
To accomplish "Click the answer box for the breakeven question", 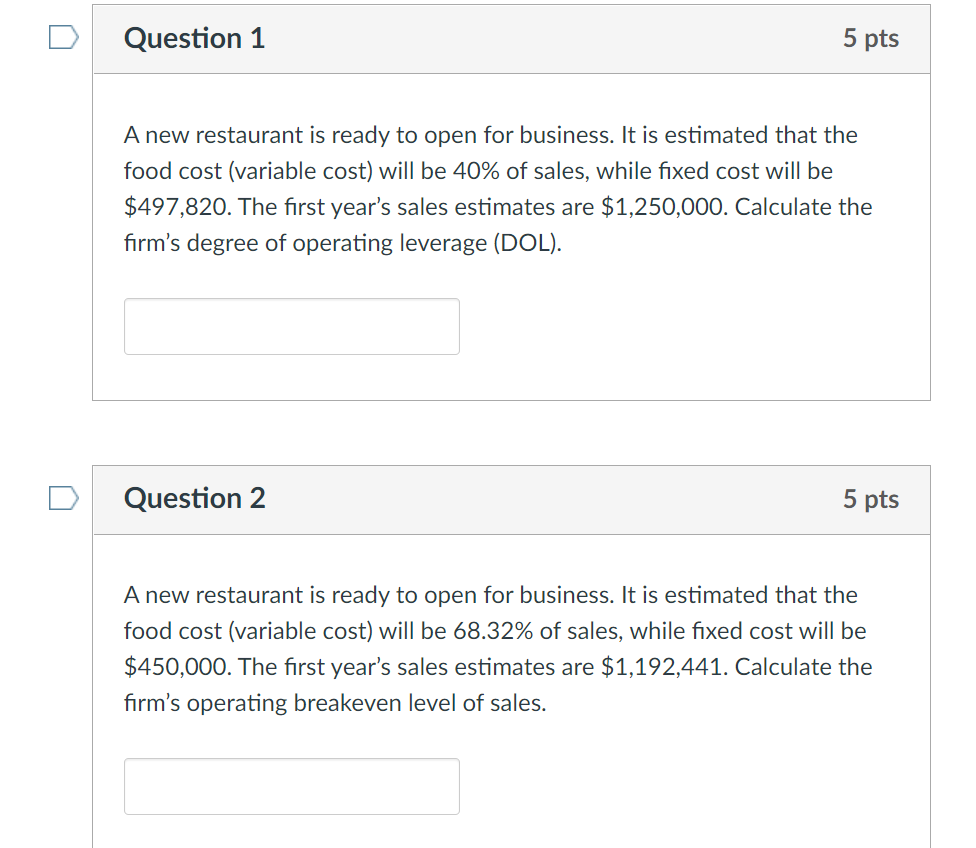I will [x=291, y=786].
